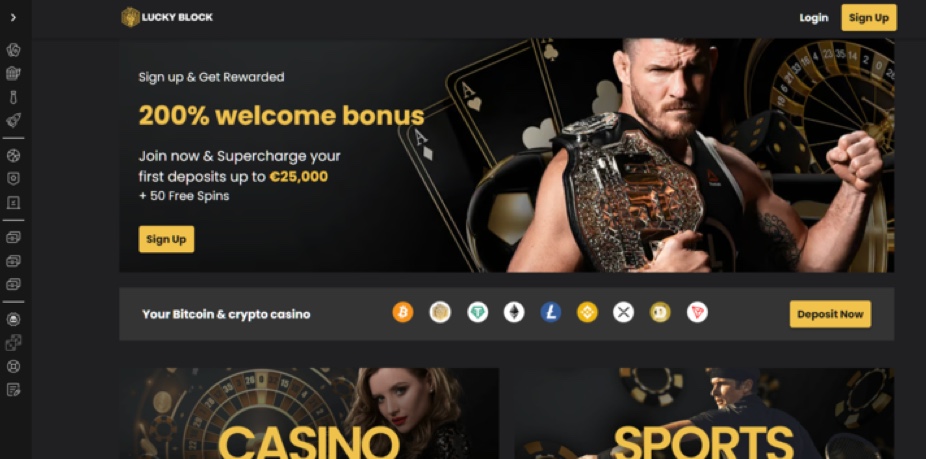Viewport: 926px width, 459px height.
Task: Open the playing cards casino icon in sidebar
Action: (x=13, y=50)
